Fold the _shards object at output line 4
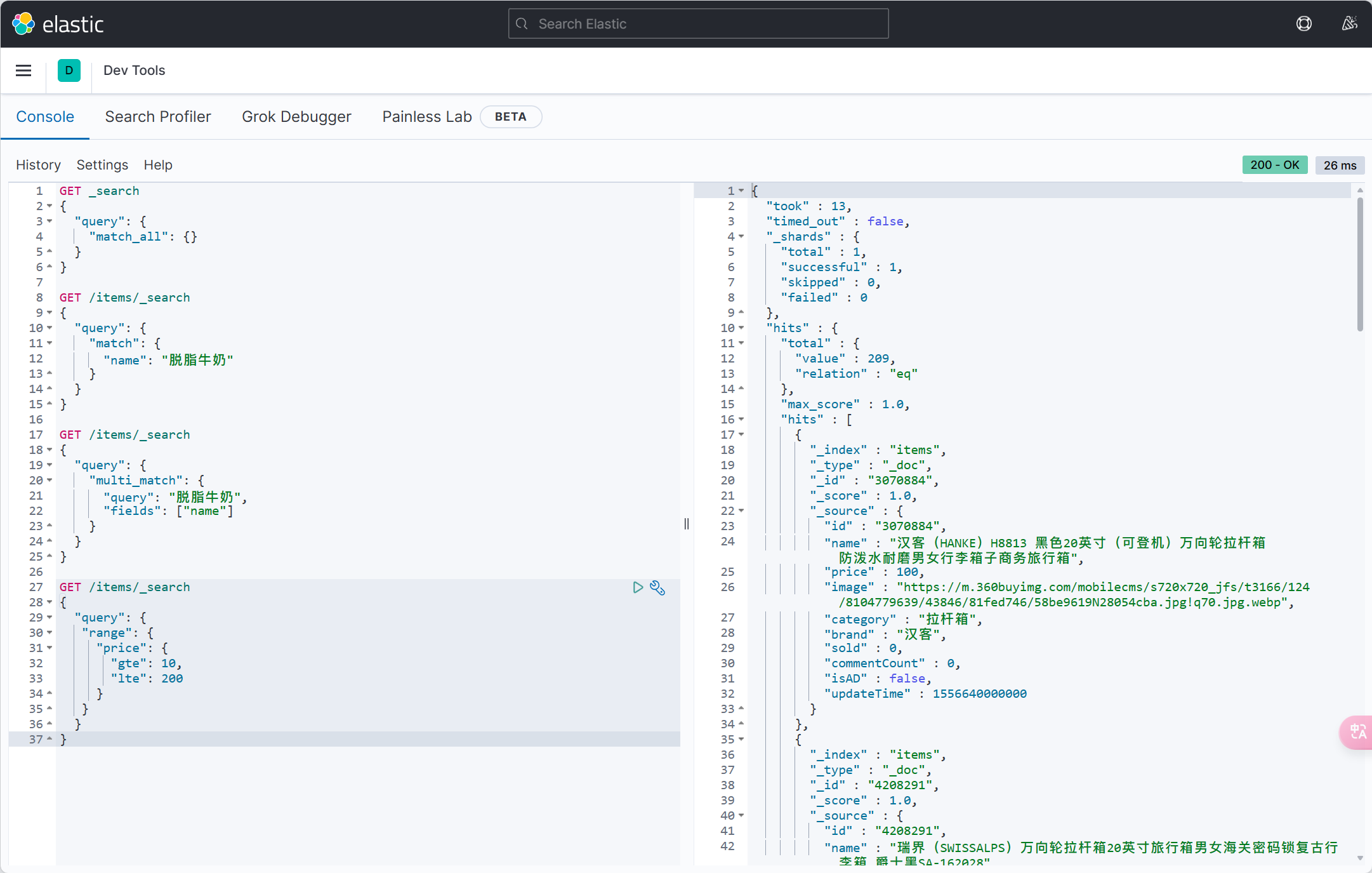 (741, 236)
